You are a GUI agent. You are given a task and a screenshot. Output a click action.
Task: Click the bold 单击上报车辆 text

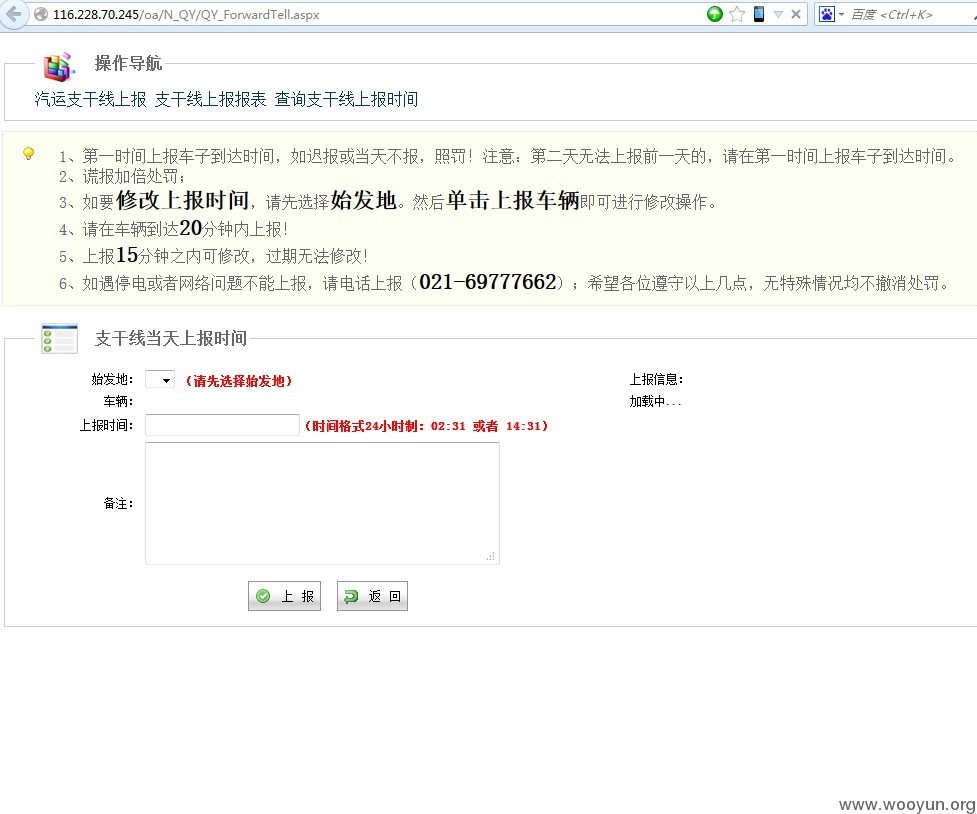(x=513, y=201)
